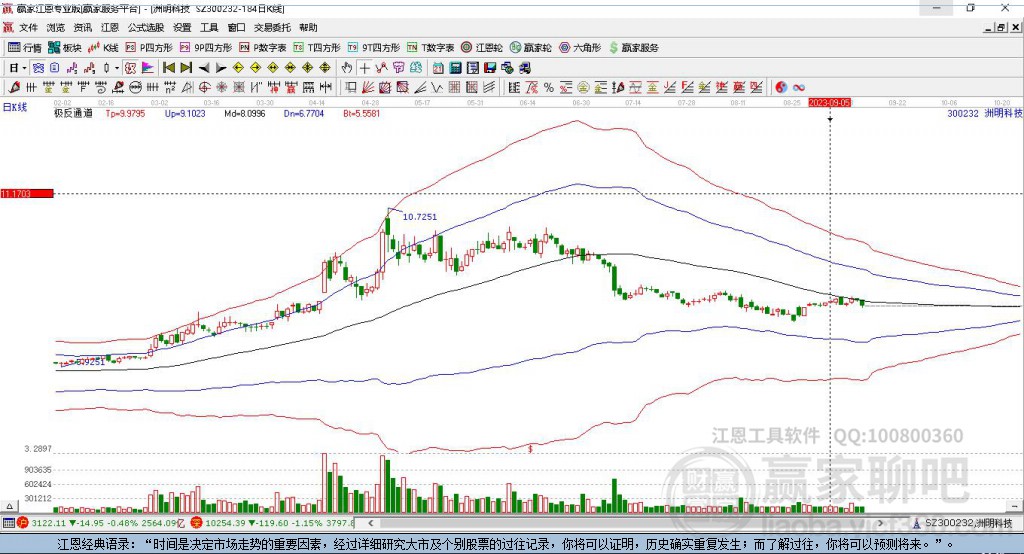Open the 浏览 menu
This screenshot has height=554, width=1024.
(56, 27)
